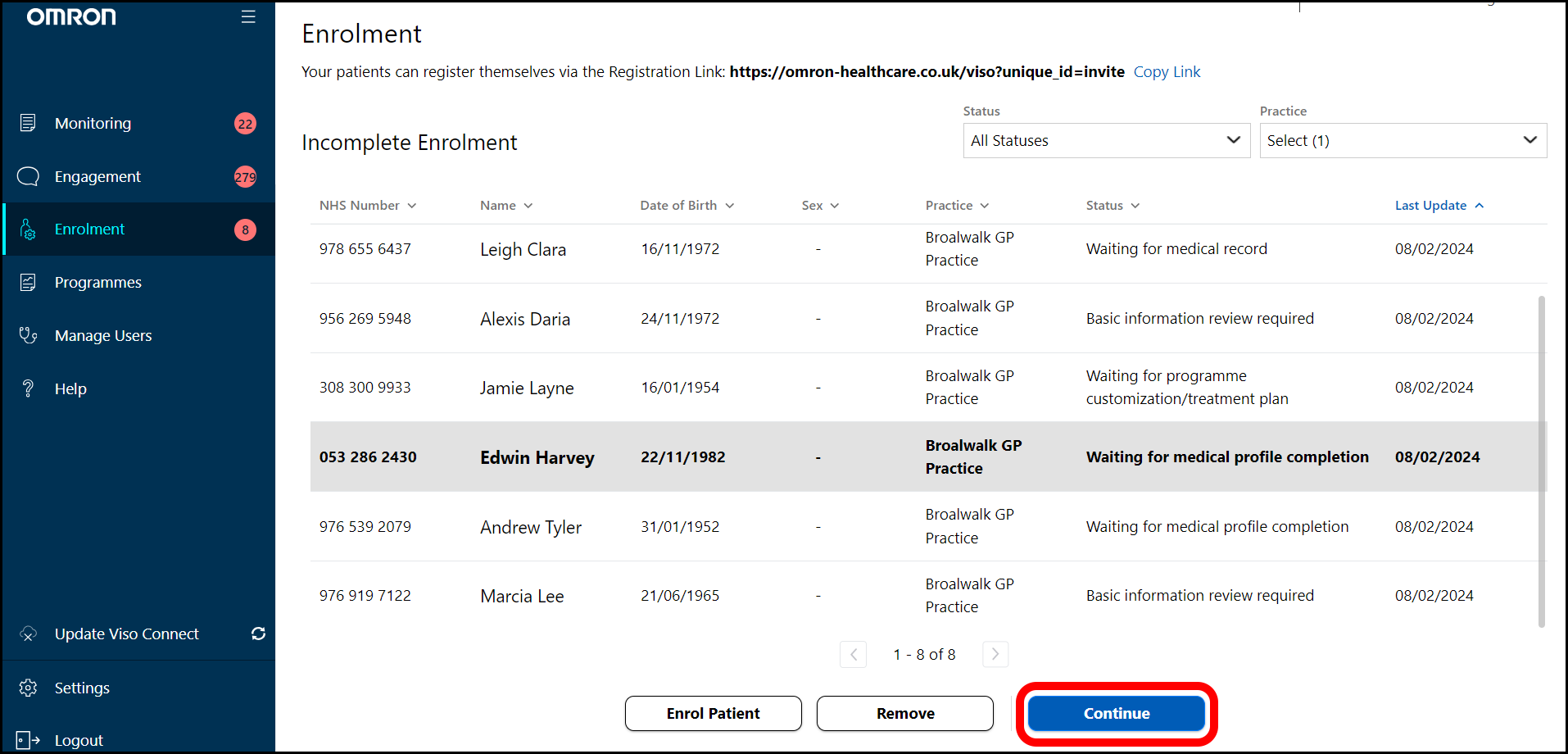The image size is (1568, 754).
Task: Click the Engagement speech bubble icon
Action: tap(28, 176)
